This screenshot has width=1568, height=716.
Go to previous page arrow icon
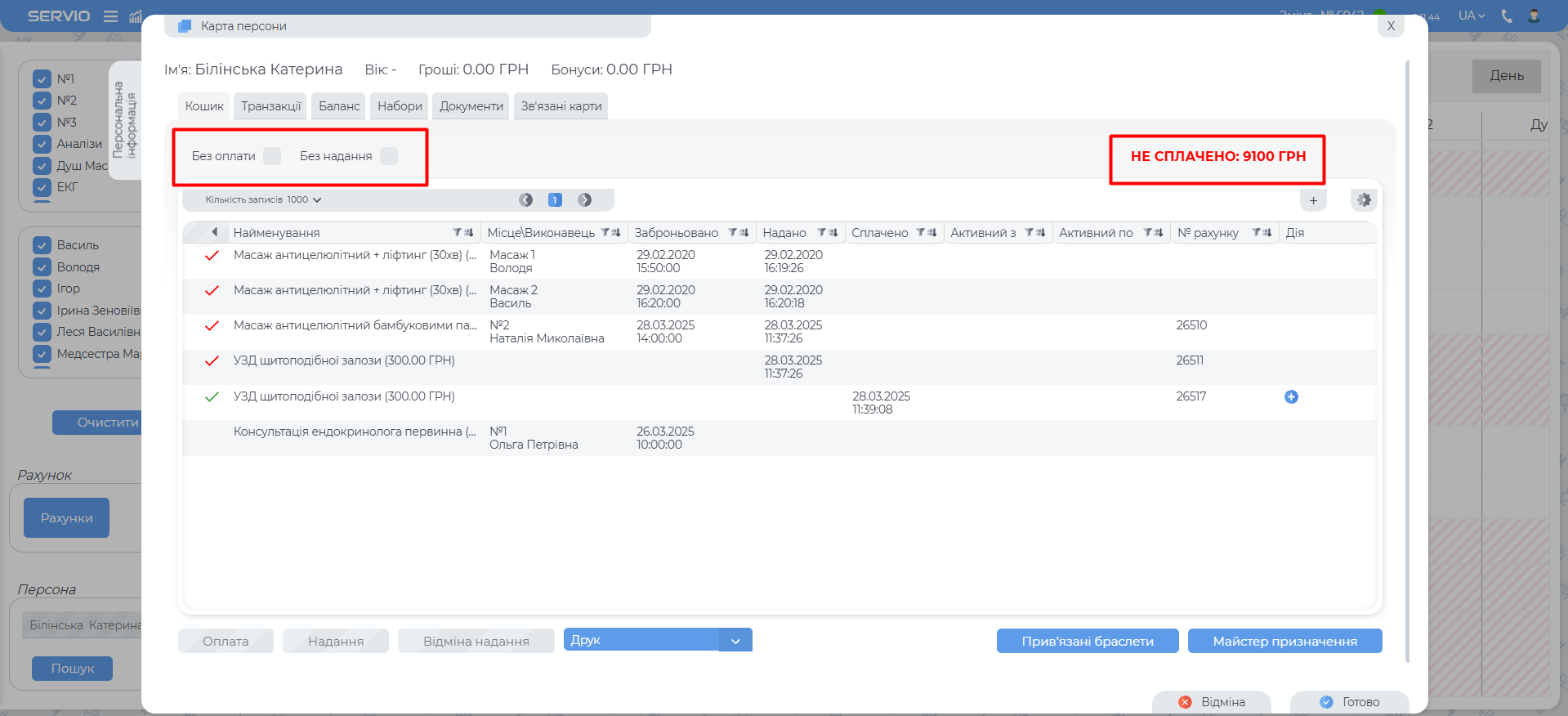pos(526,200)
